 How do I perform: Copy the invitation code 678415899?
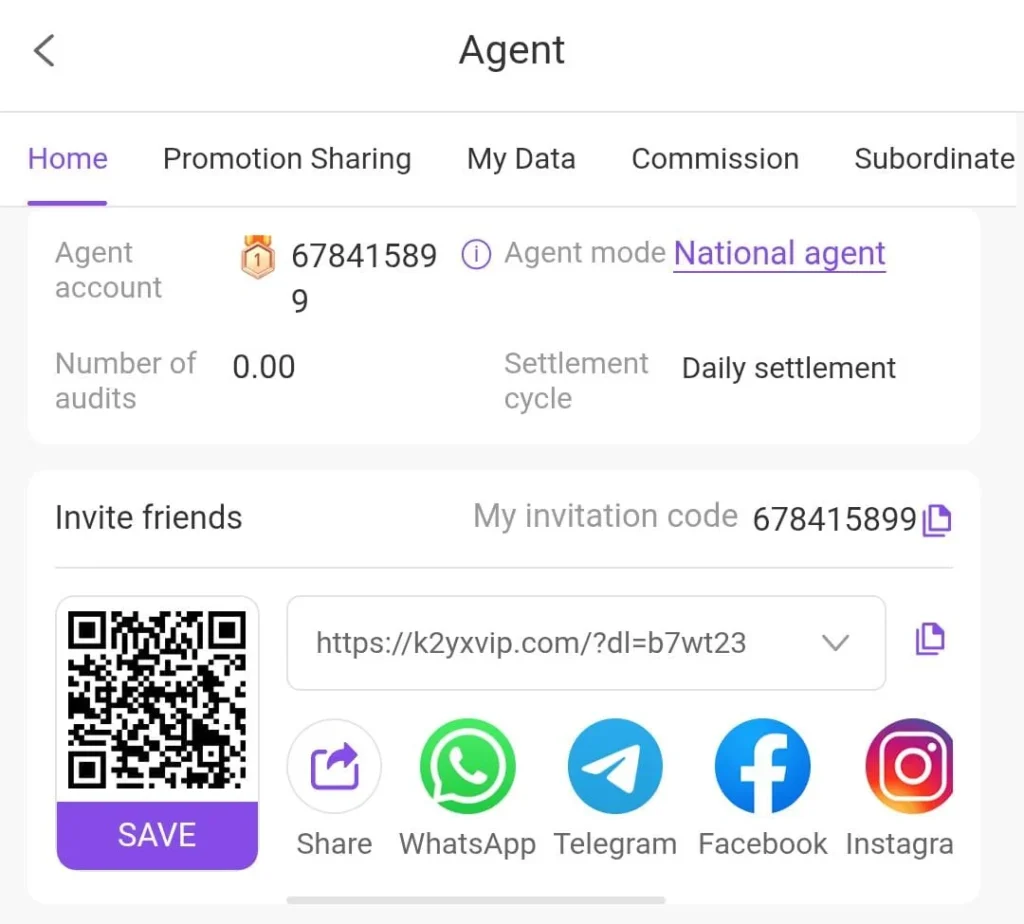click(937, 520)
